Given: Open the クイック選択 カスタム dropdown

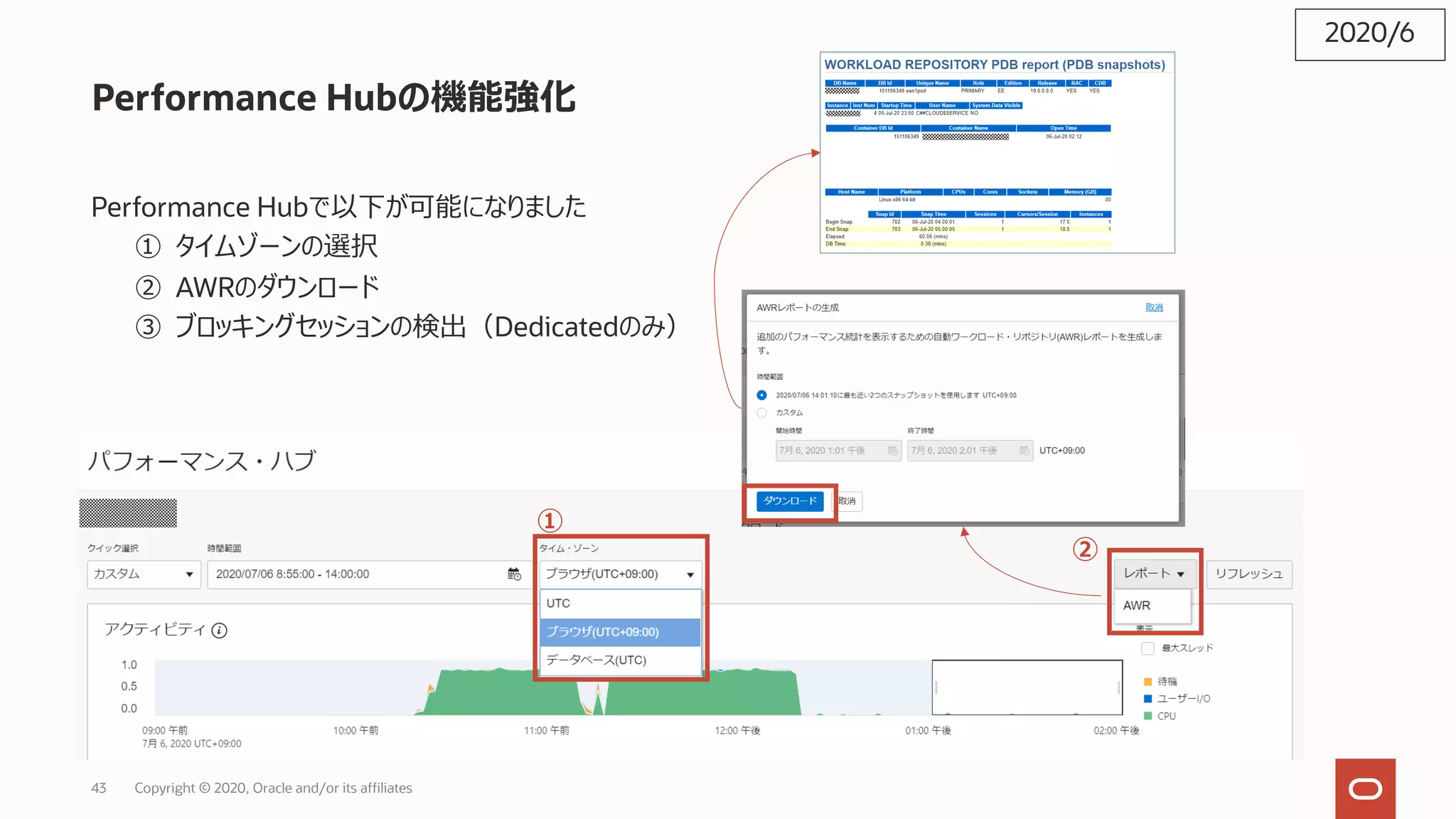Looking at the screenshot, I should tap(144, 574).
